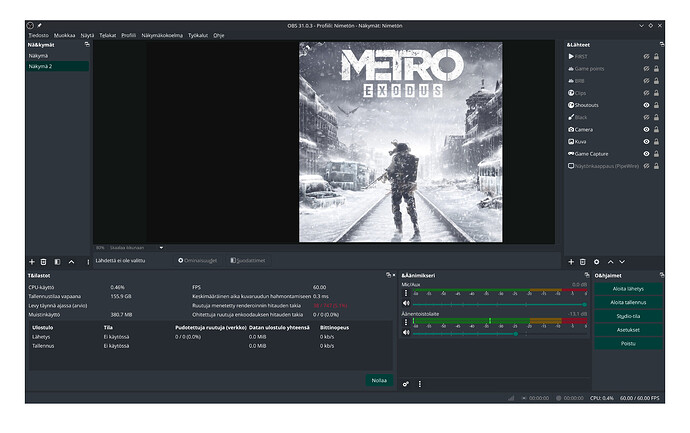This screenshot has height=433, width=690.
Task: Open scenes toolbar overflow three-dot menu
Action: 88,262
